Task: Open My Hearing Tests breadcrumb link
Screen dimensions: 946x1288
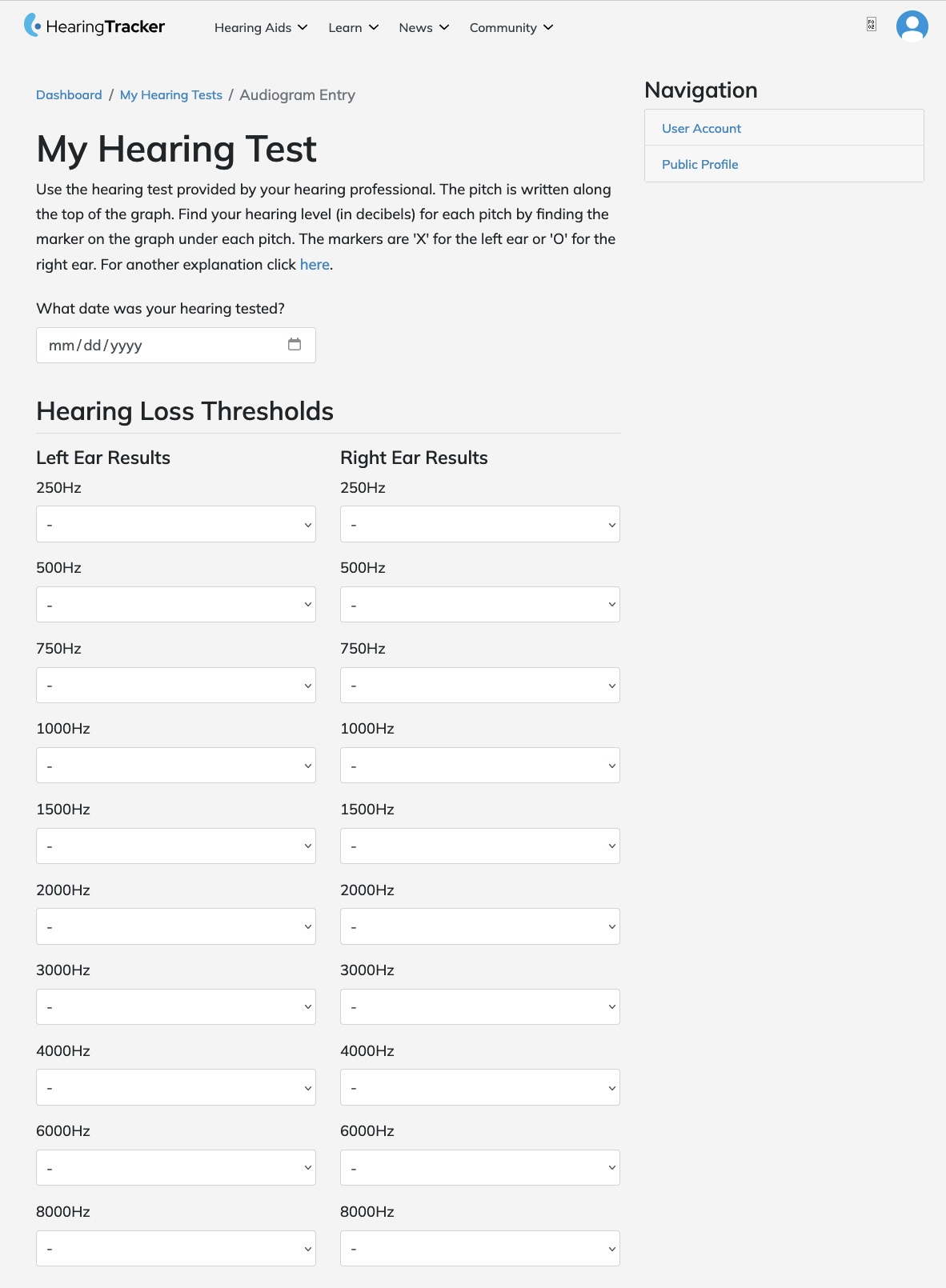Action: [171, 94]
